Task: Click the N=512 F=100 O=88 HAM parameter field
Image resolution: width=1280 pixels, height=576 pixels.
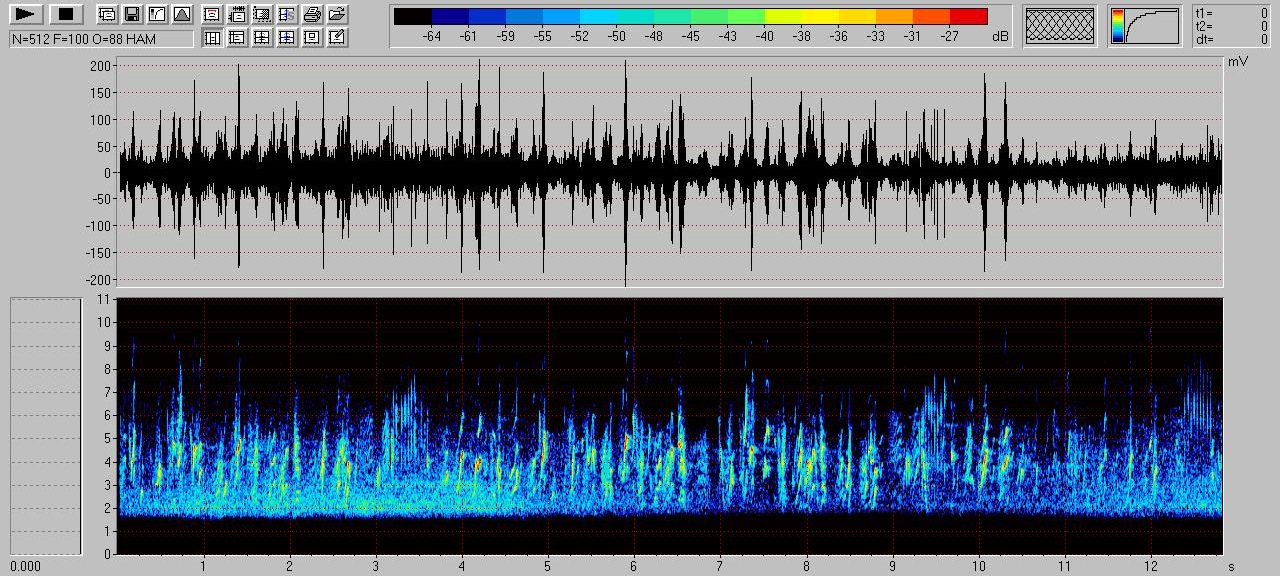Action: pyautogui.click(x=101, y=39)
